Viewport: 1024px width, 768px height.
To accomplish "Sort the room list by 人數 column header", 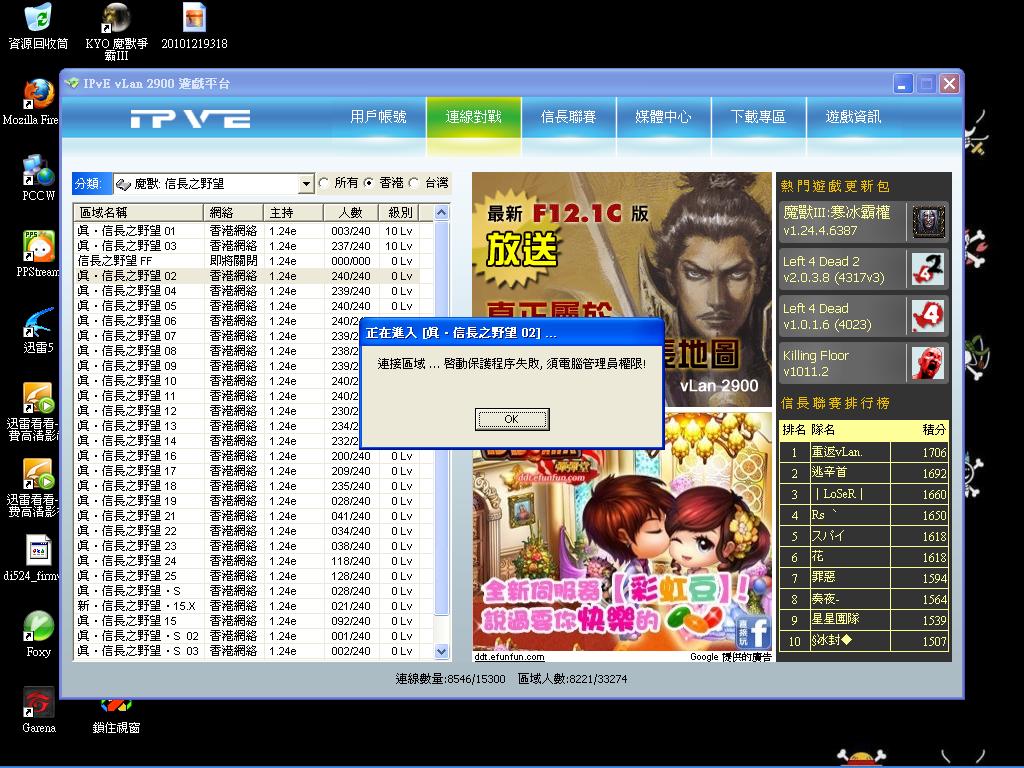I will 350,213.
